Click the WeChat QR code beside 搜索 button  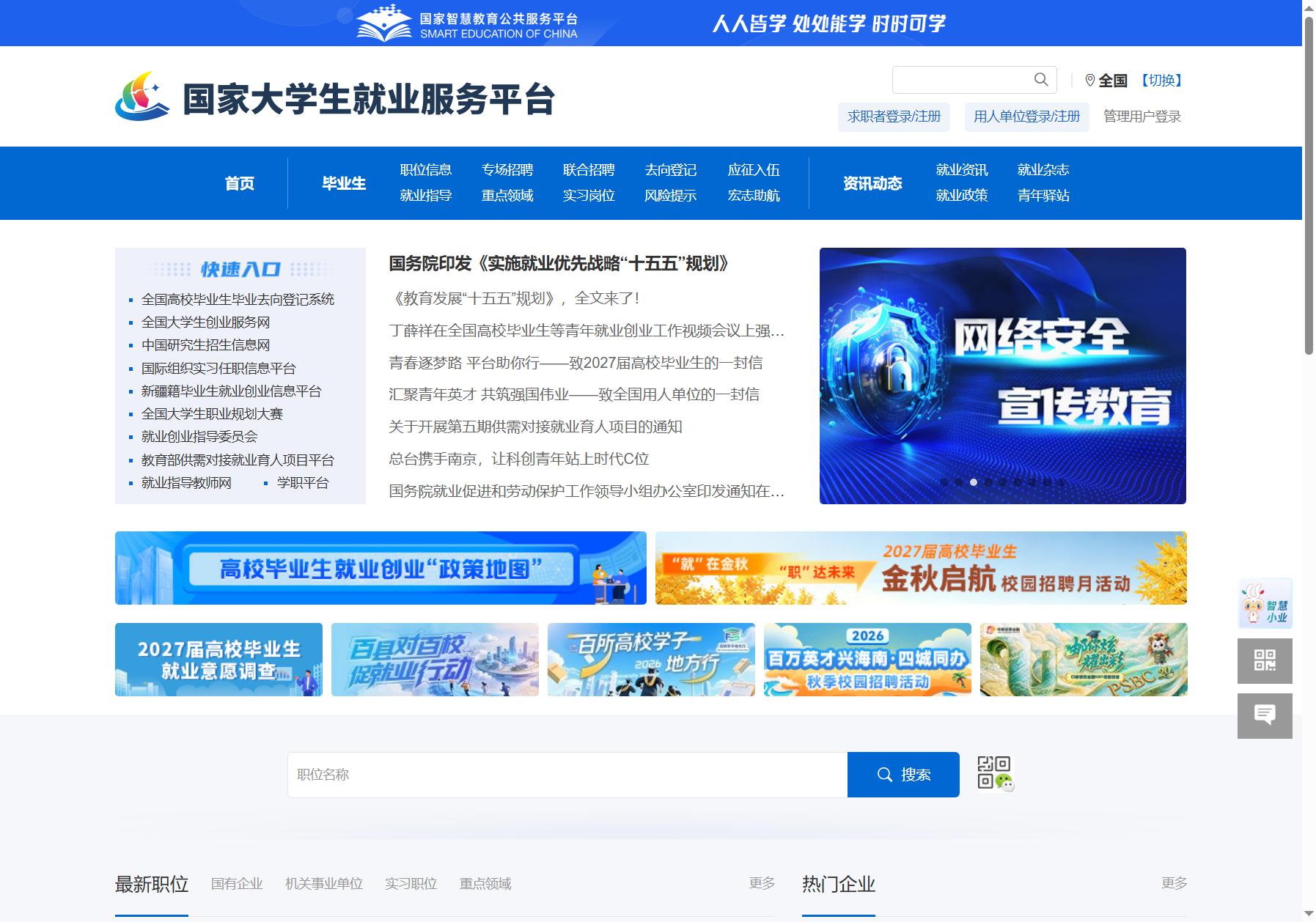(995, 774)
